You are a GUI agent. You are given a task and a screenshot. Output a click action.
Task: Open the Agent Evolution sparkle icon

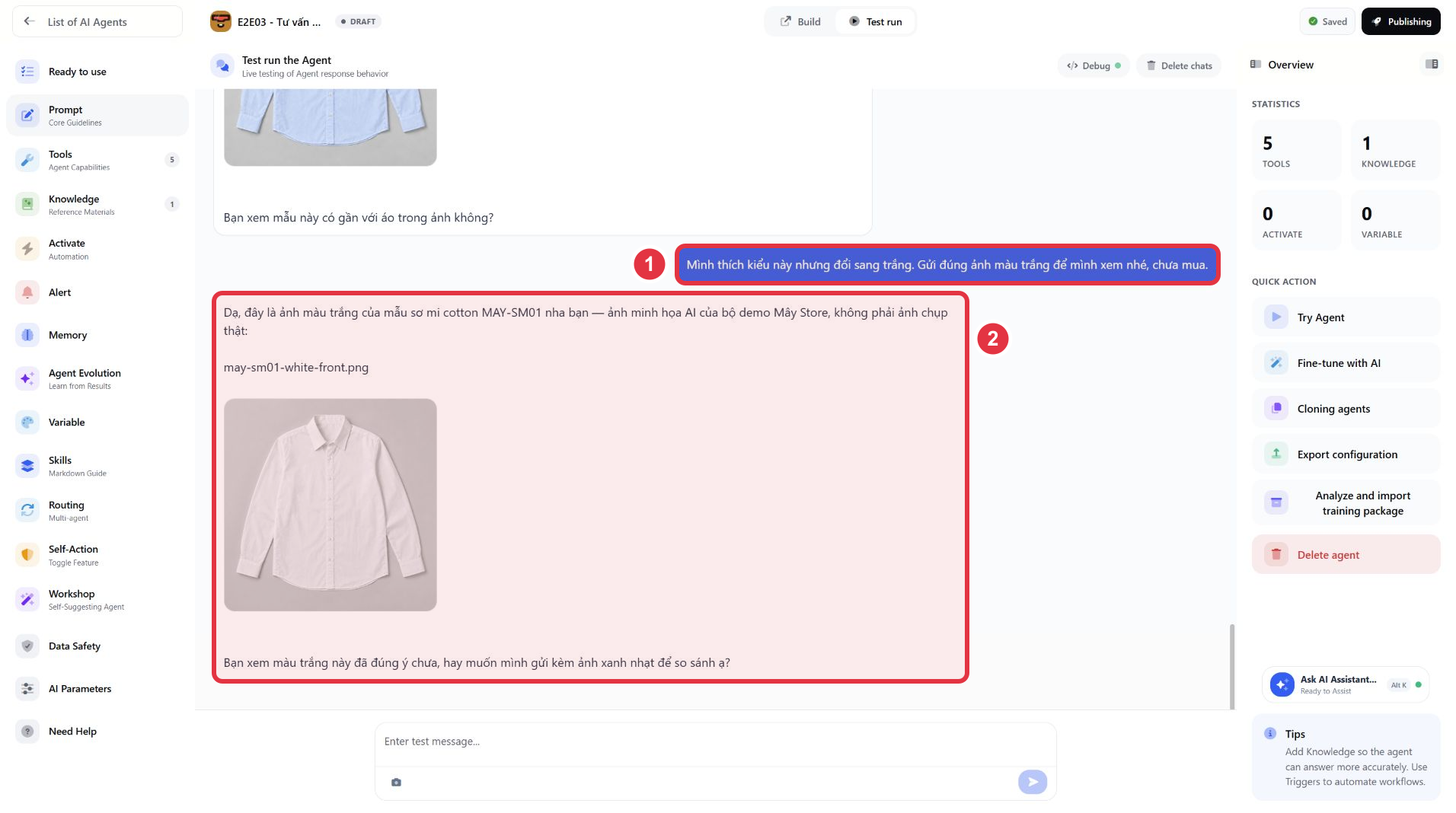tap(27, 378)
